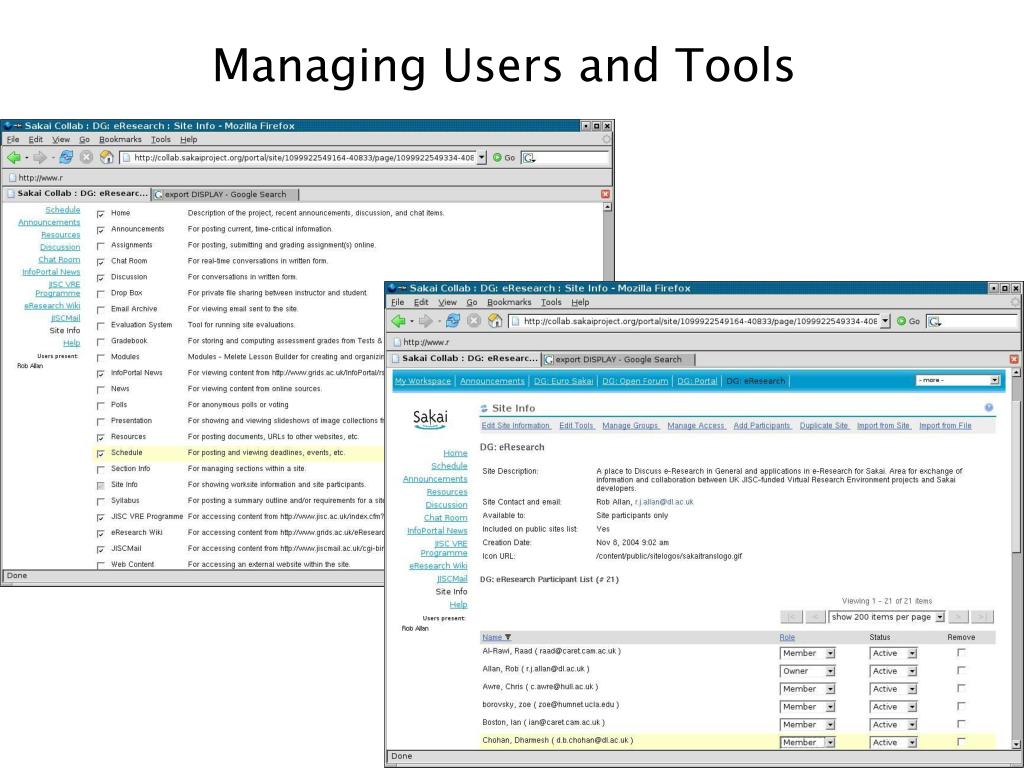This screenshot has height=768, width=1024.
Task: Click Home icon in front Firefox window
Action: point(495,321)
